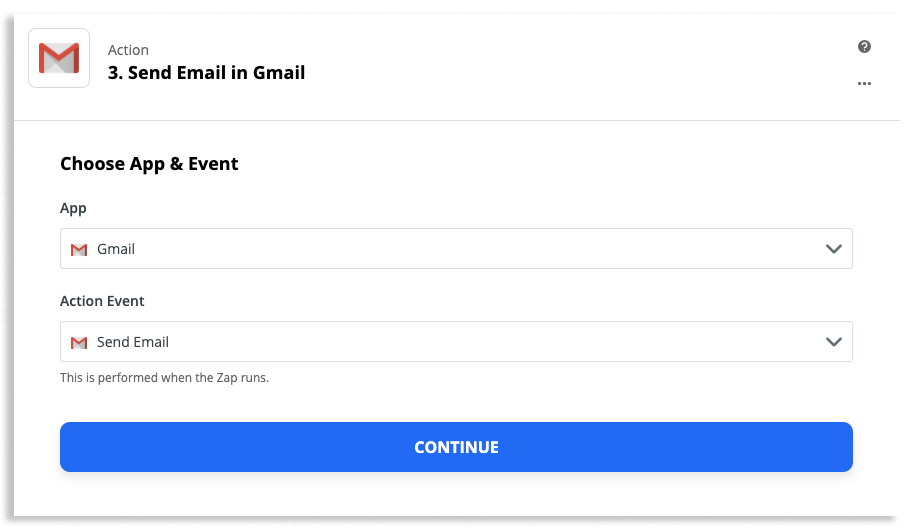Click the Action Event field label
The image size is (914, 530).
click(x=102, y=301)
